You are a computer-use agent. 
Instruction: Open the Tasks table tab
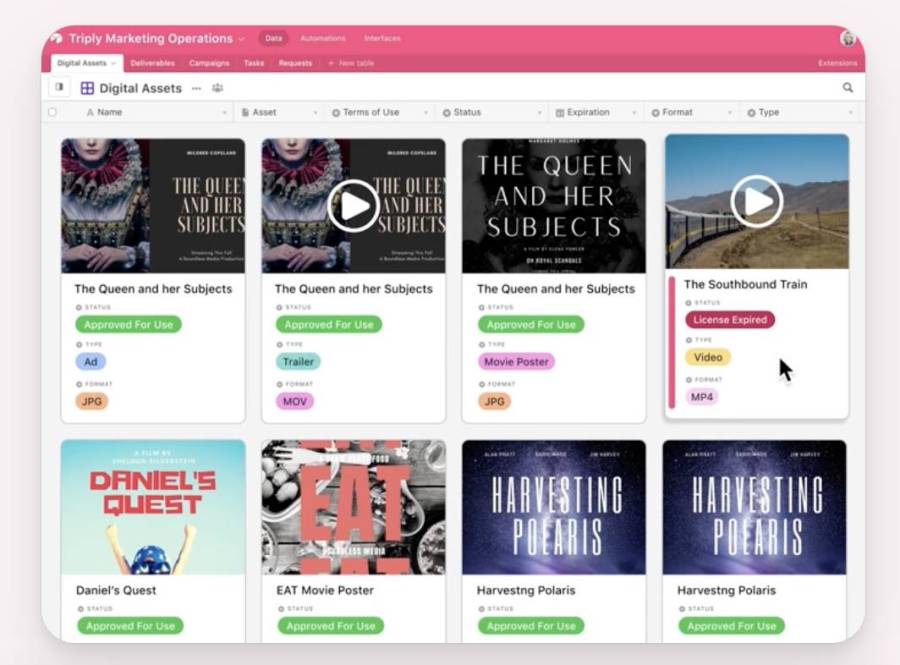click(x=254, y=63)
